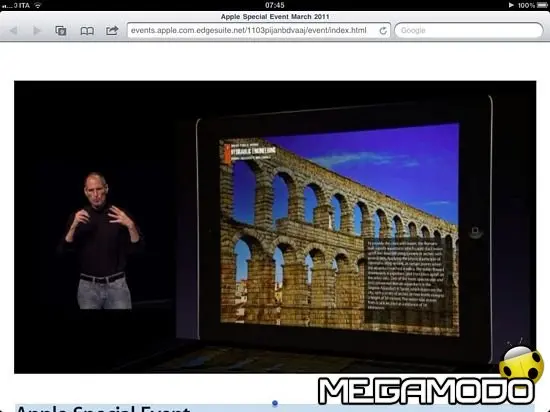Tap the Wi-Fi status icon
The height and width of the screenshot is (412, 550).
click(x=38, y=5)
